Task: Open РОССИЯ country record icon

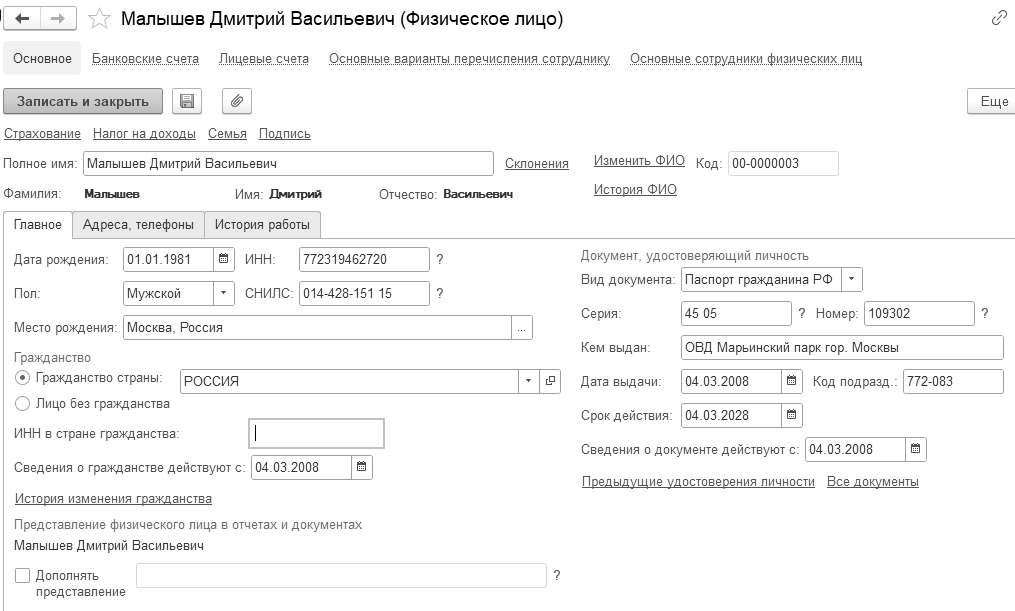Action: 550,381
